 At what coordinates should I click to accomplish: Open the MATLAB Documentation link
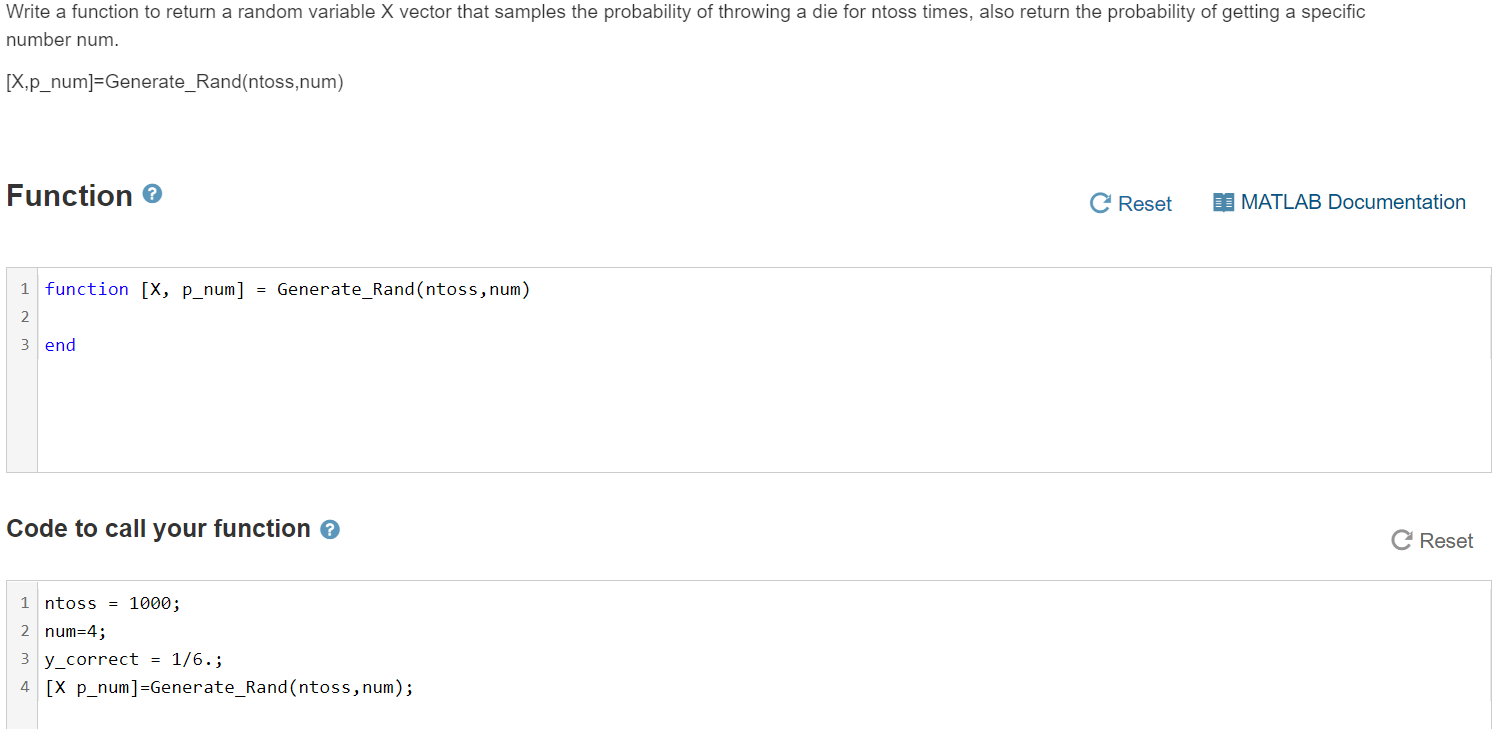pos(1353,201)
